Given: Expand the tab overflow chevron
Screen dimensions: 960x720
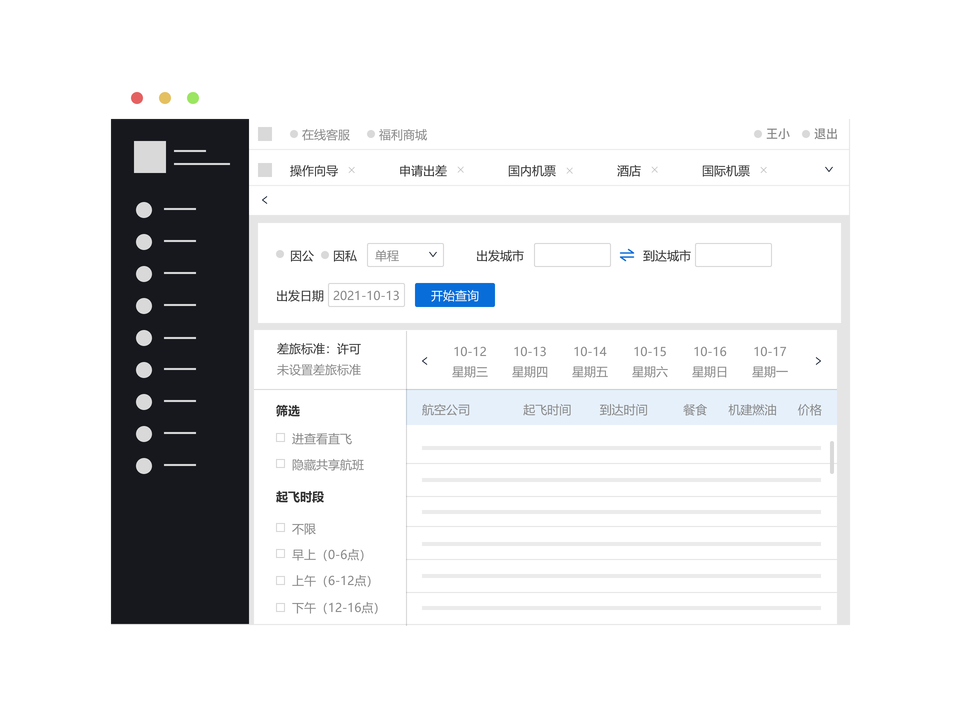Looking at the screenshot, I should 828,170.
